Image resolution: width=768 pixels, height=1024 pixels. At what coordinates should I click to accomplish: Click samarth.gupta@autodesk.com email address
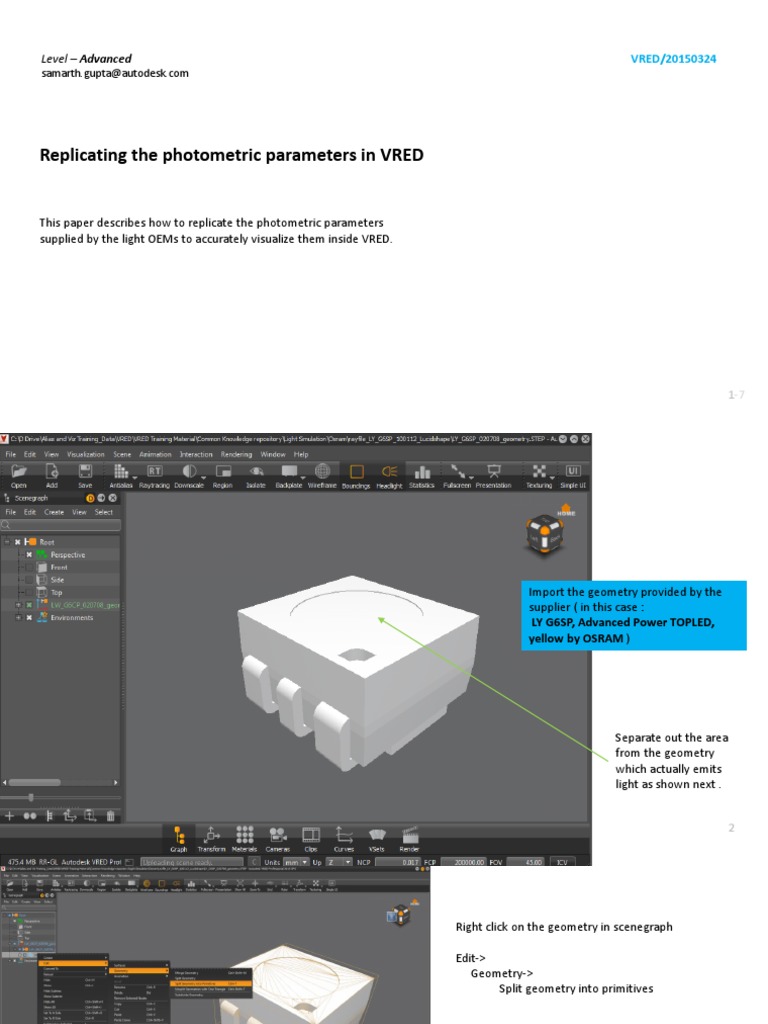[115, 73]
